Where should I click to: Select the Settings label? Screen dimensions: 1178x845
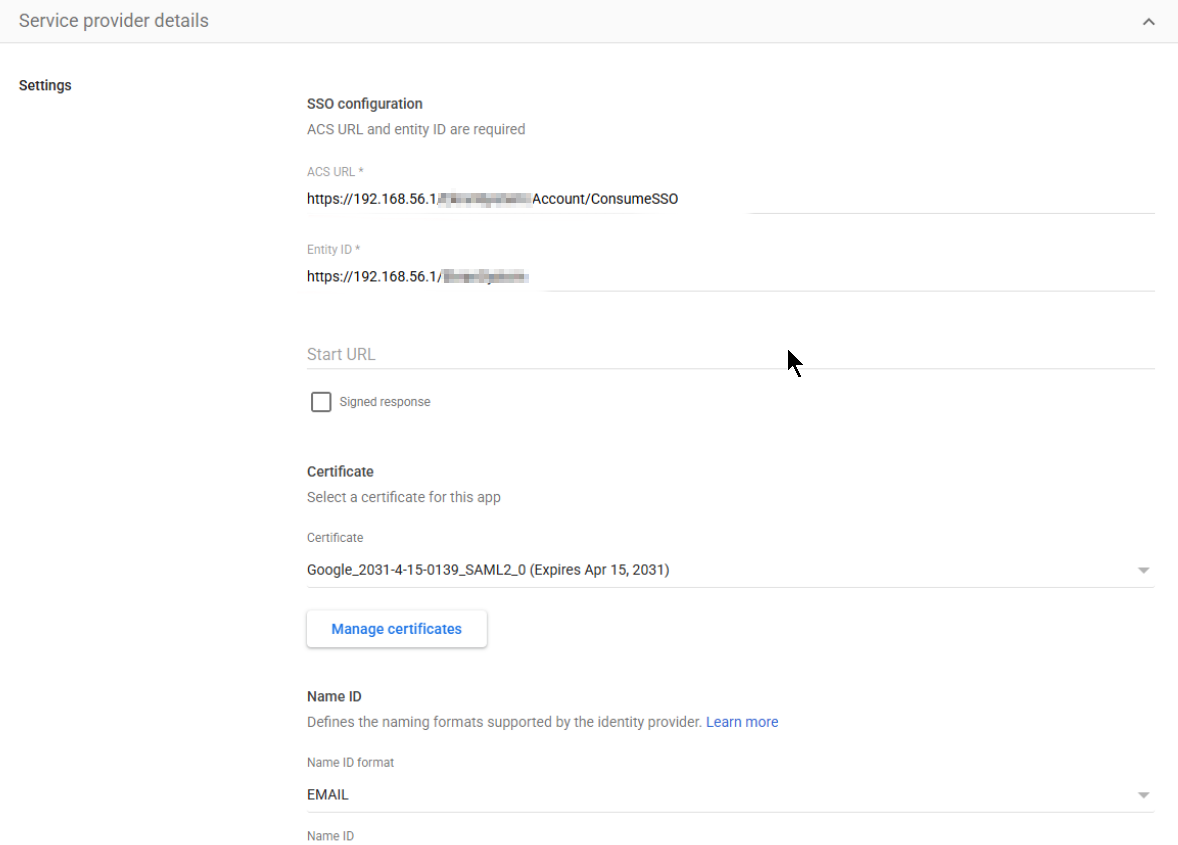click(45, 86)
